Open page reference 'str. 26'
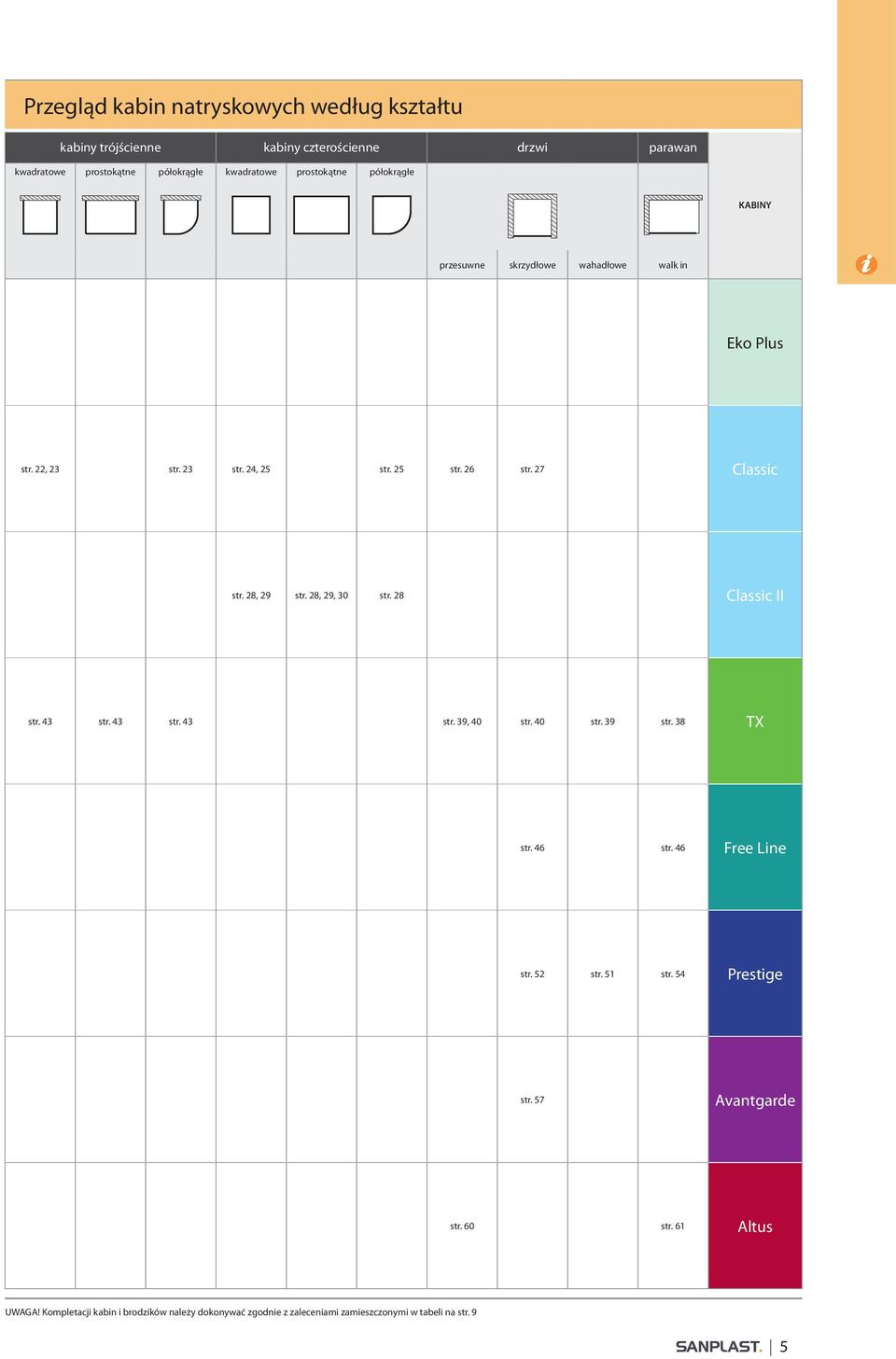 (x=462, y=469)
